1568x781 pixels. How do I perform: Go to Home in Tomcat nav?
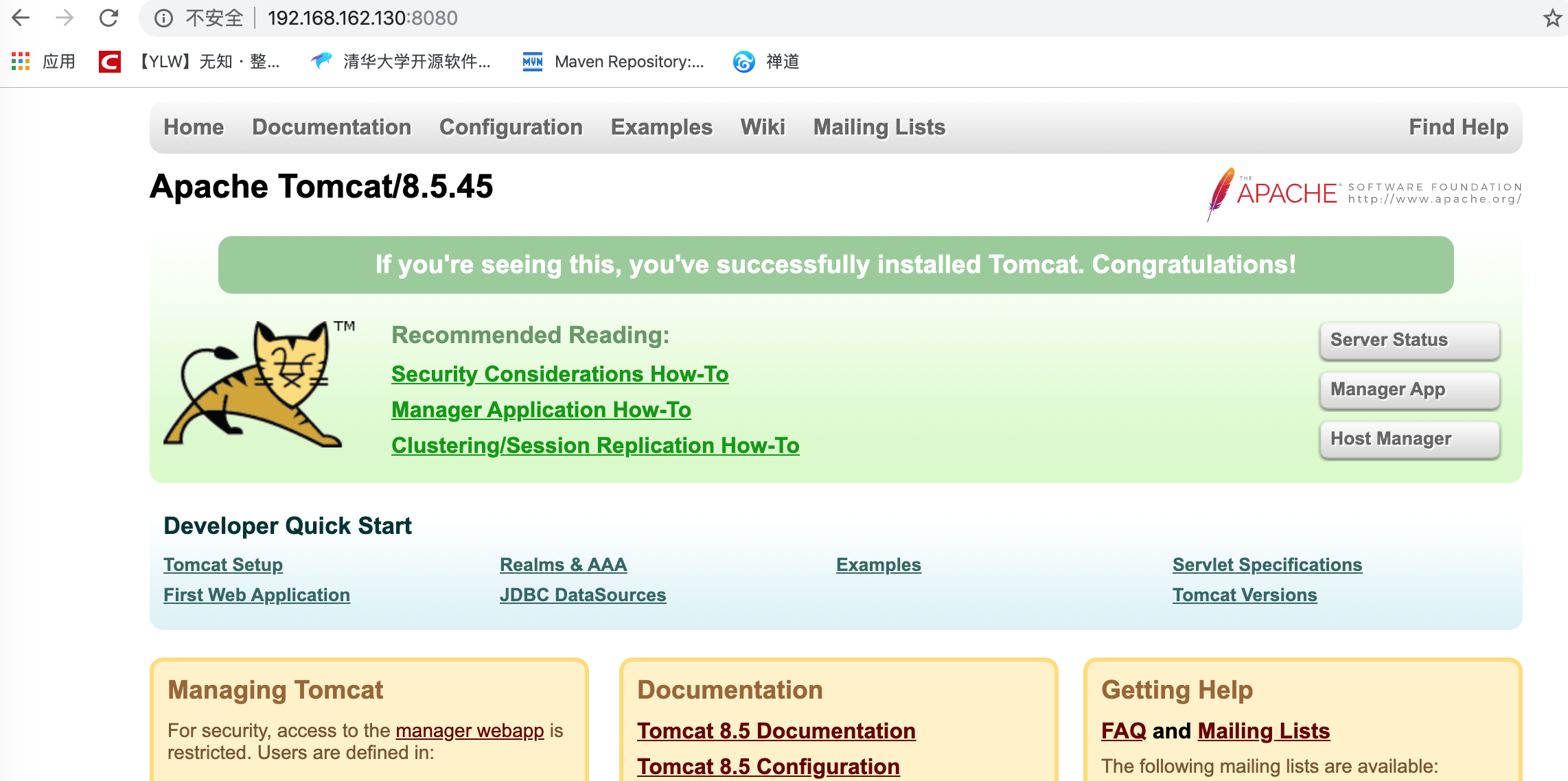[194, 128]
